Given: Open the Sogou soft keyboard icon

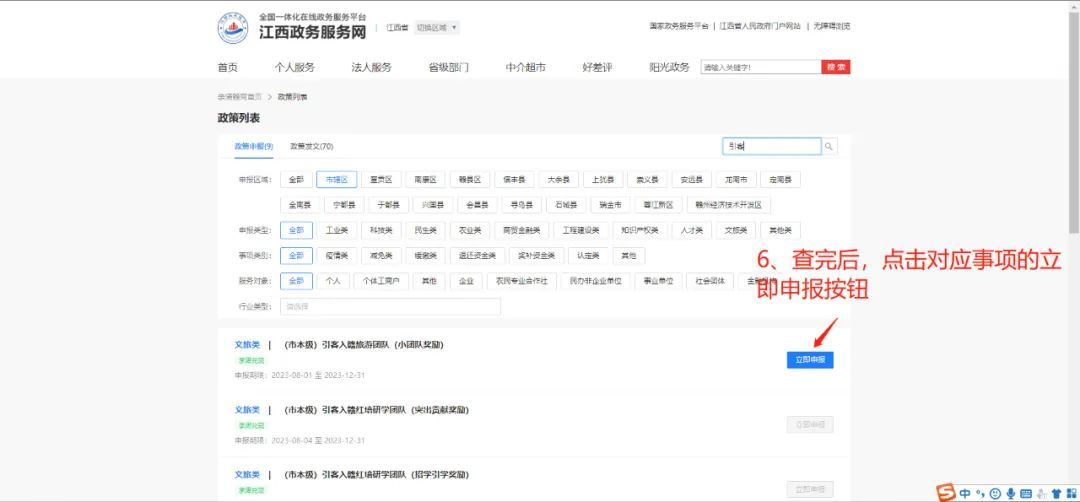Looking at the screenshot, I should pyautogui.click(x=1026, y=493).
